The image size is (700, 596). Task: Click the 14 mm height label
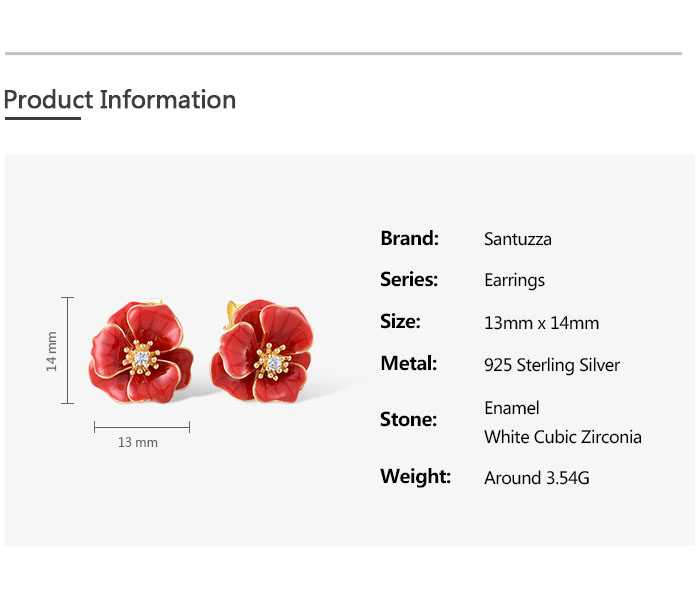point(52,352)
